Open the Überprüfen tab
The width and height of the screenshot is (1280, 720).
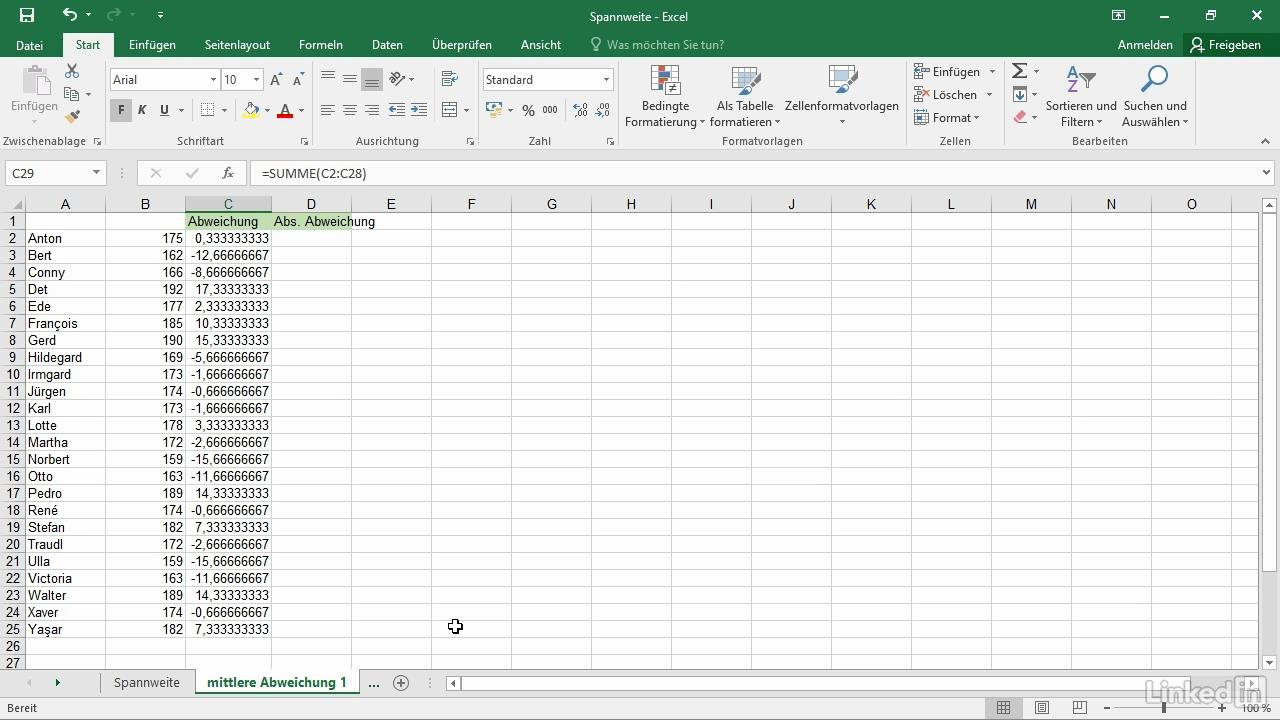coord(462,45)
